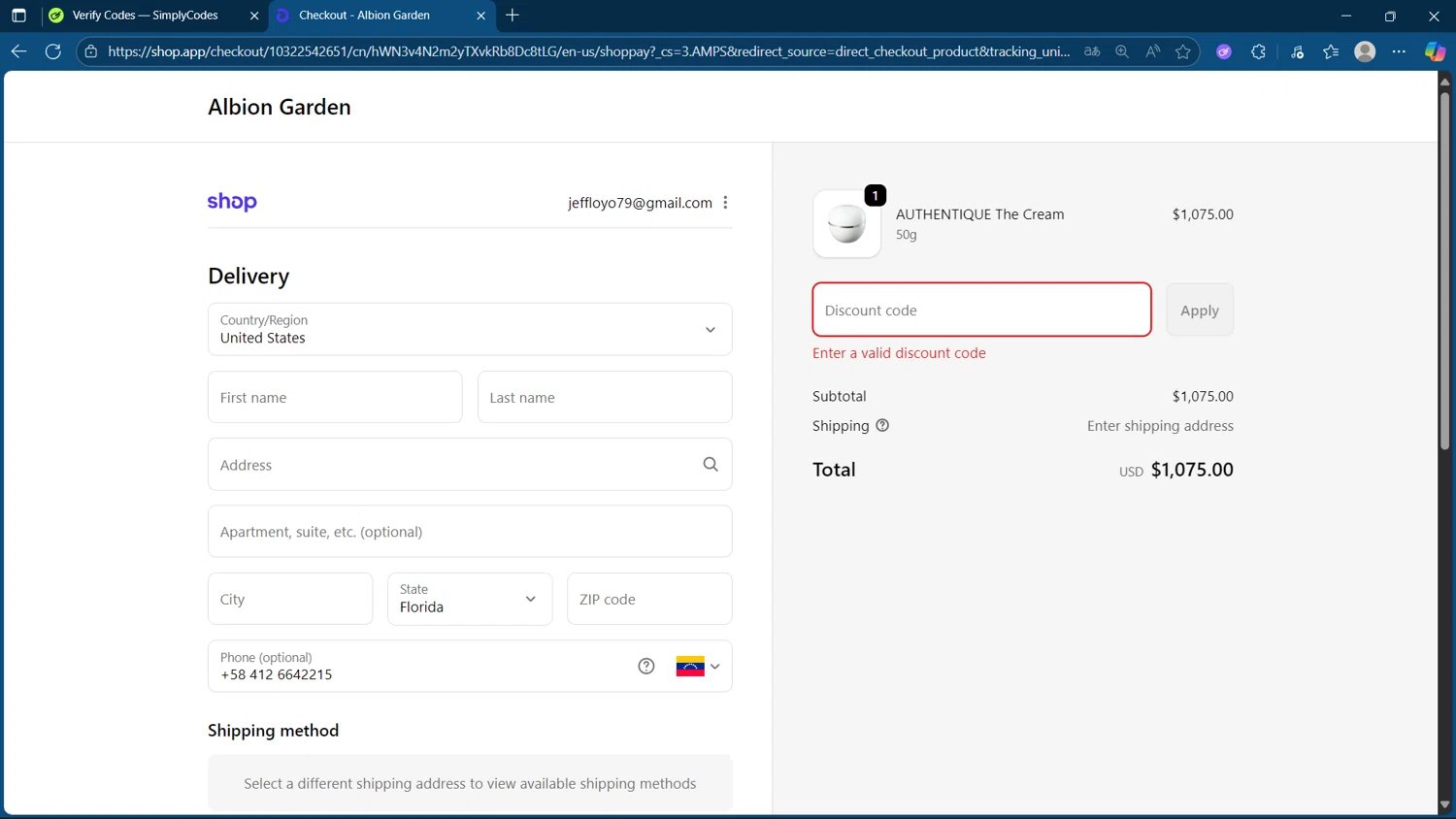Click the Shop logo link
Image resolution: width=1456 pixels, height=819 pixels.
(x=232, y=202)
